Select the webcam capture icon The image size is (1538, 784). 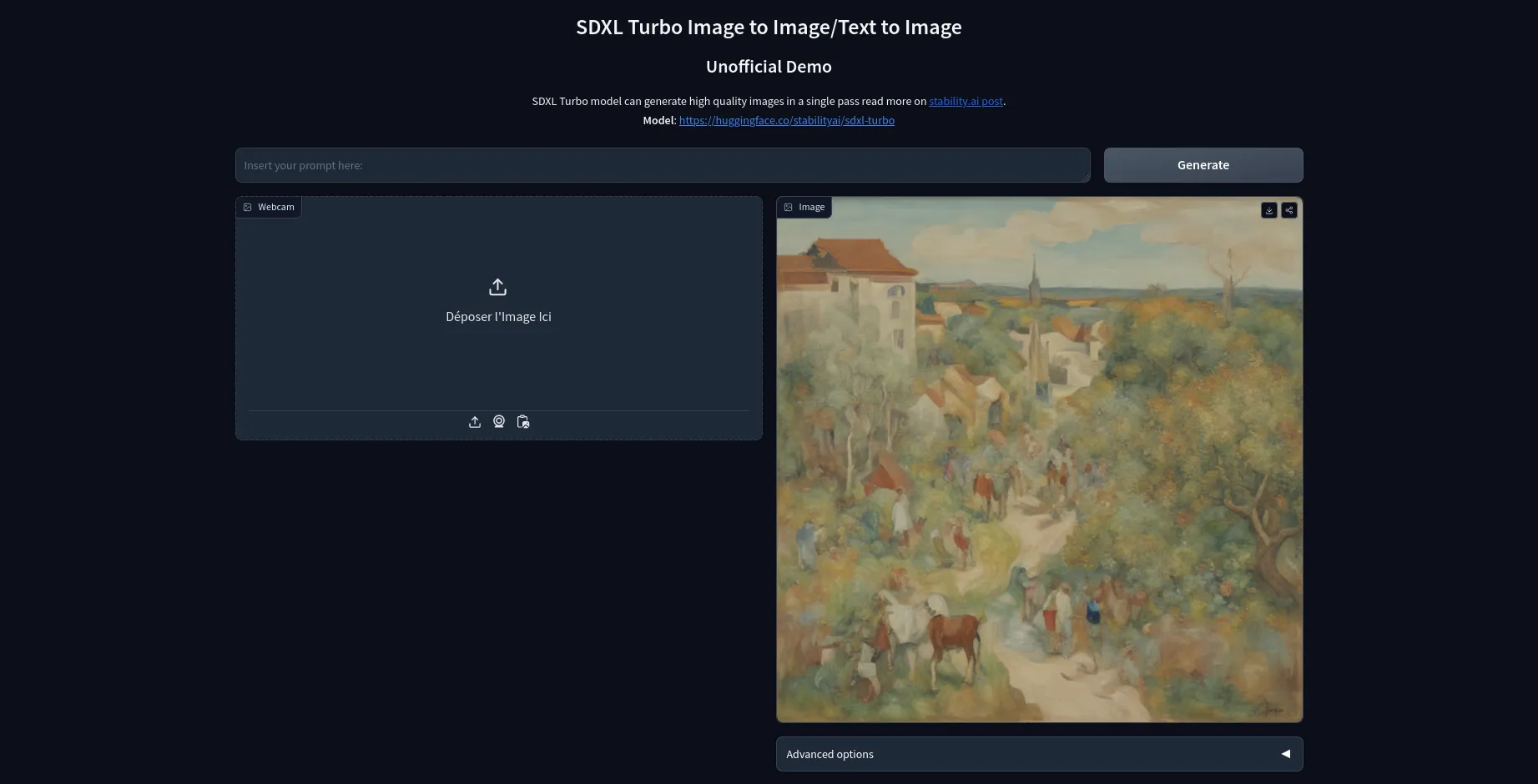pos(498,421)
